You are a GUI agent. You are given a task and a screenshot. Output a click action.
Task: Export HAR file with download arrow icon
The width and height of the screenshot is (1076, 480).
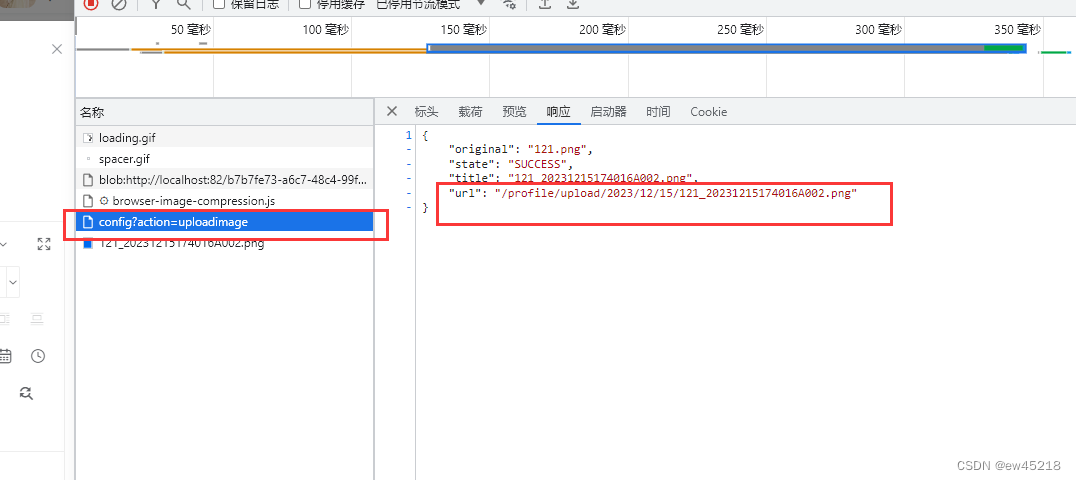point(572,3)
